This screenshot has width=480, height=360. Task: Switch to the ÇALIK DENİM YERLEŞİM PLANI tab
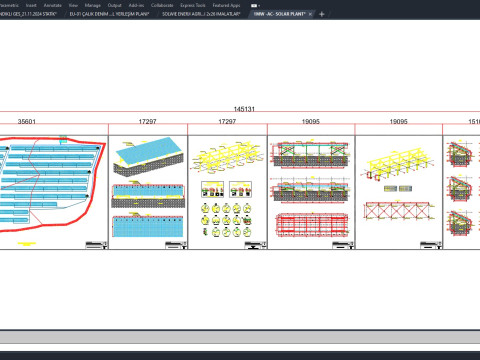(x=109, y=14)
